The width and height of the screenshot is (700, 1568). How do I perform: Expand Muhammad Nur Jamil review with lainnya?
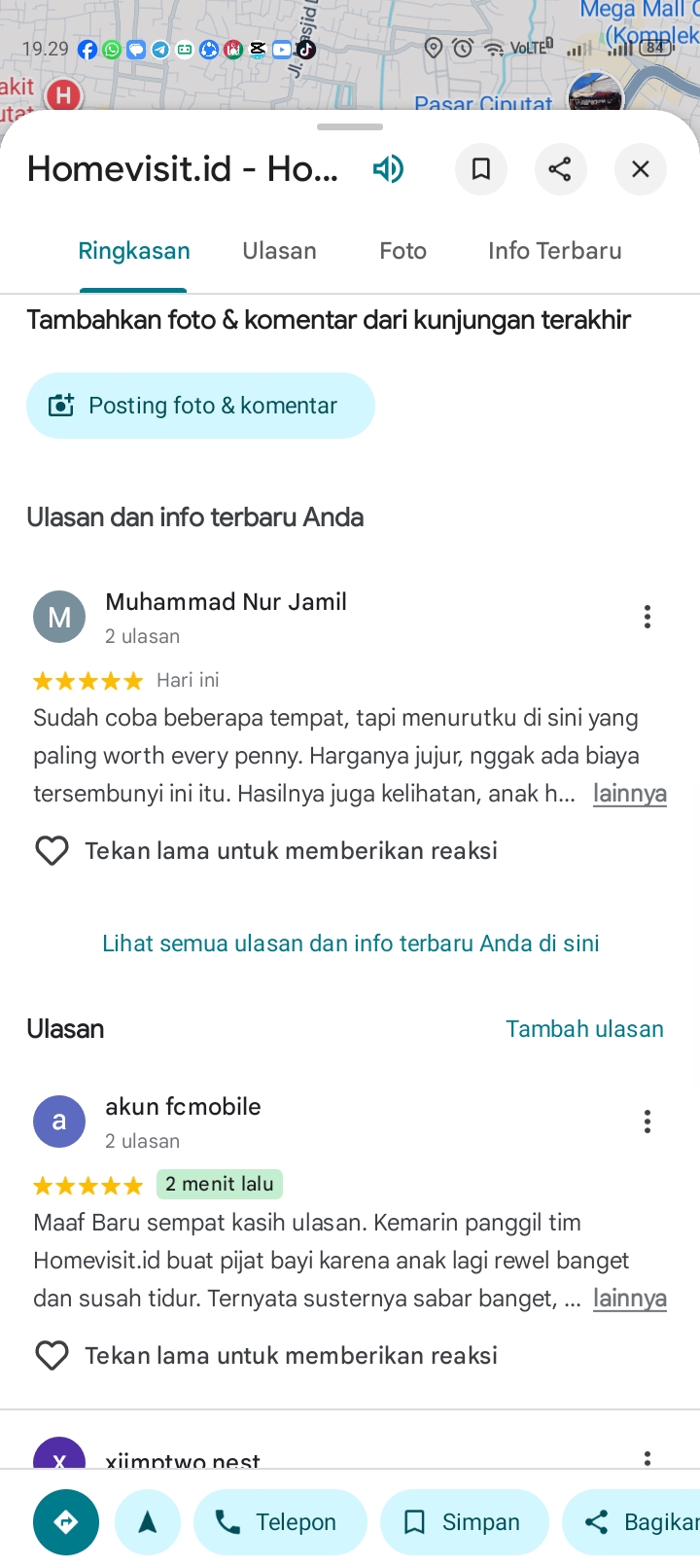coord(630,794)
